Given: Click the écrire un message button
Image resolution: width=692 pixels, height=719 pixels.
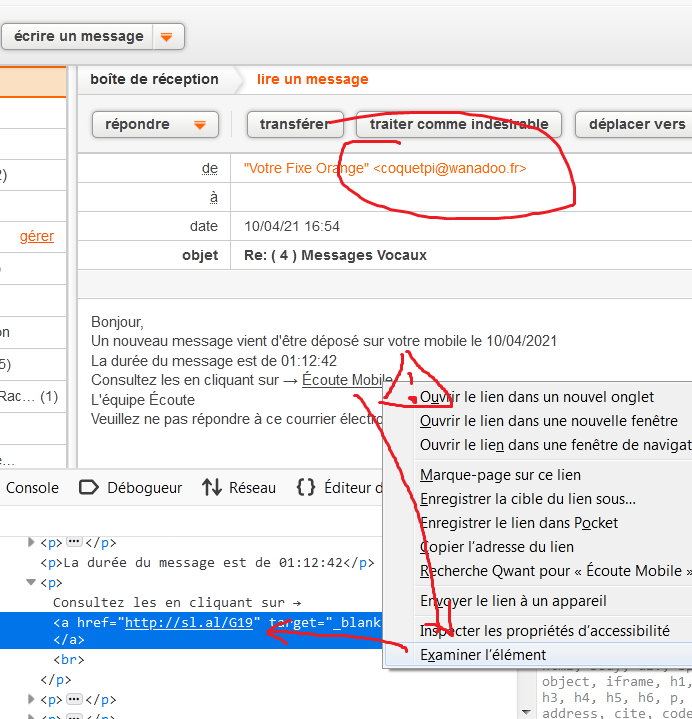Looking at the screenshot, I should (78, 36).
